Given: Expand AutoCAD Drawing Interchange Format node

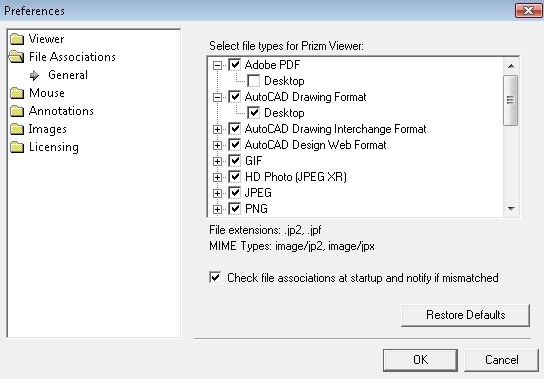Looking at the screenshot, I should point(218,129).
